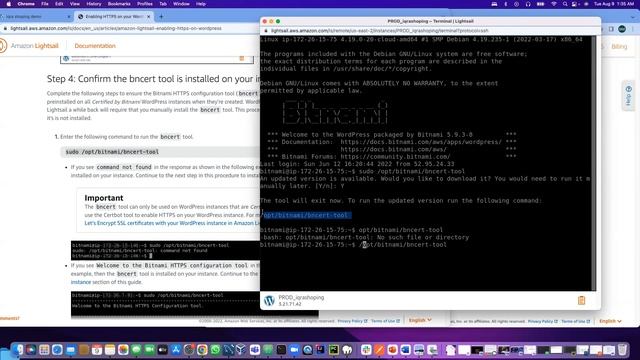Screen dimensions: 640x360
Task: Open the Terms of Use link in the right footer
Action: coord(576,322)
